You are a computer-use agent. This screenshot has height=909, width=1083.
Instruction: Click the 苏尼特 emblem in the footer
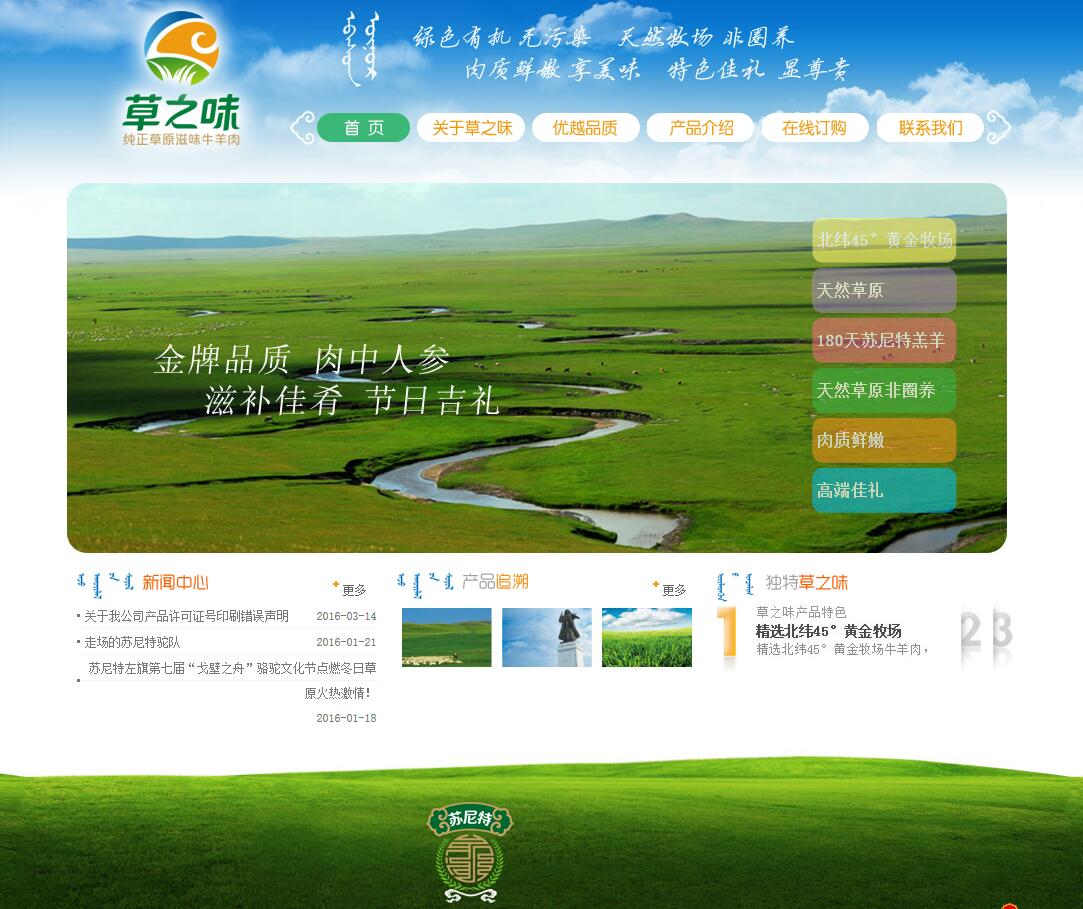(469, 852)
